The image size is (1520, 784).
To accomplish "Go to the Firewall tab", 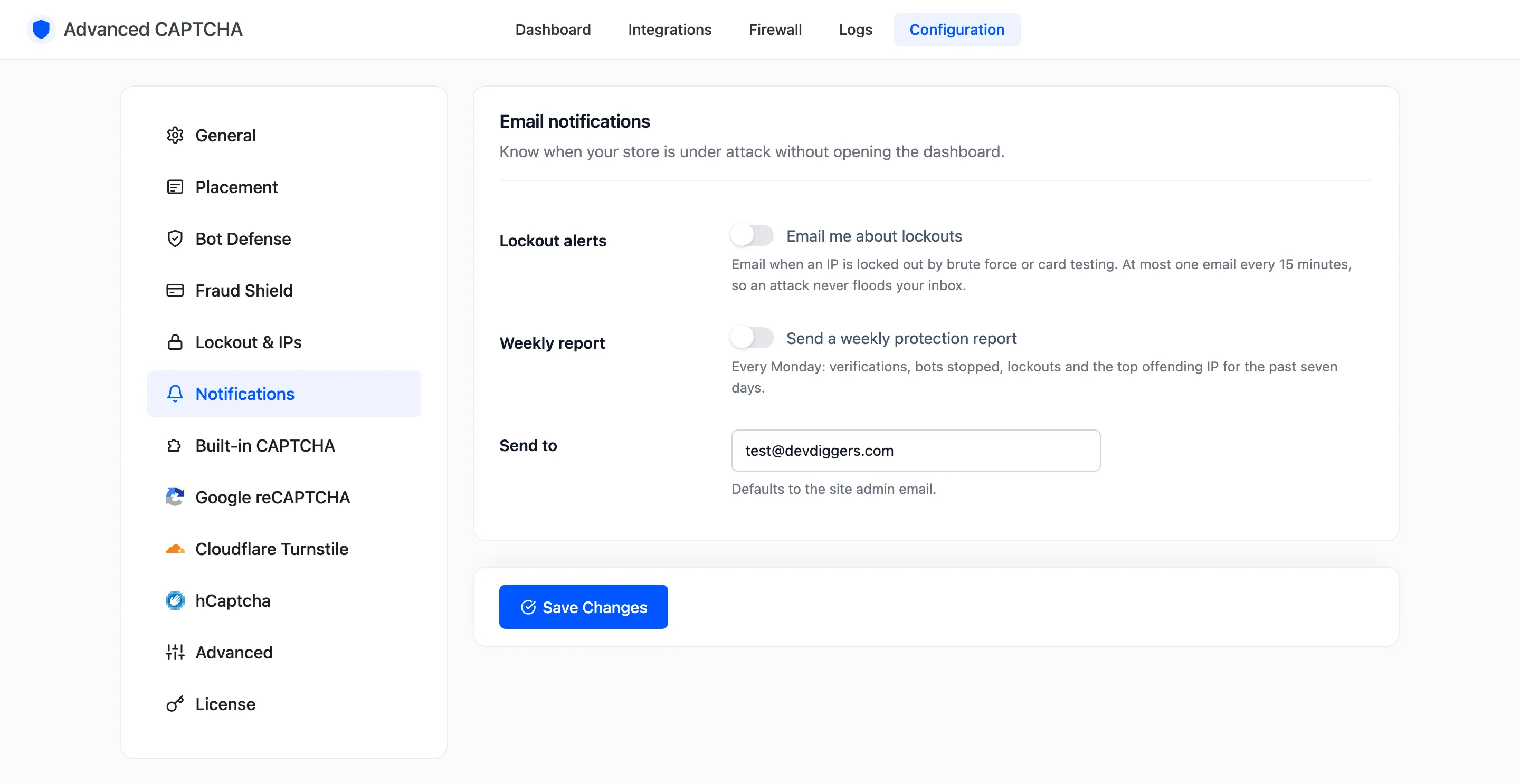I will coord(775,30).
